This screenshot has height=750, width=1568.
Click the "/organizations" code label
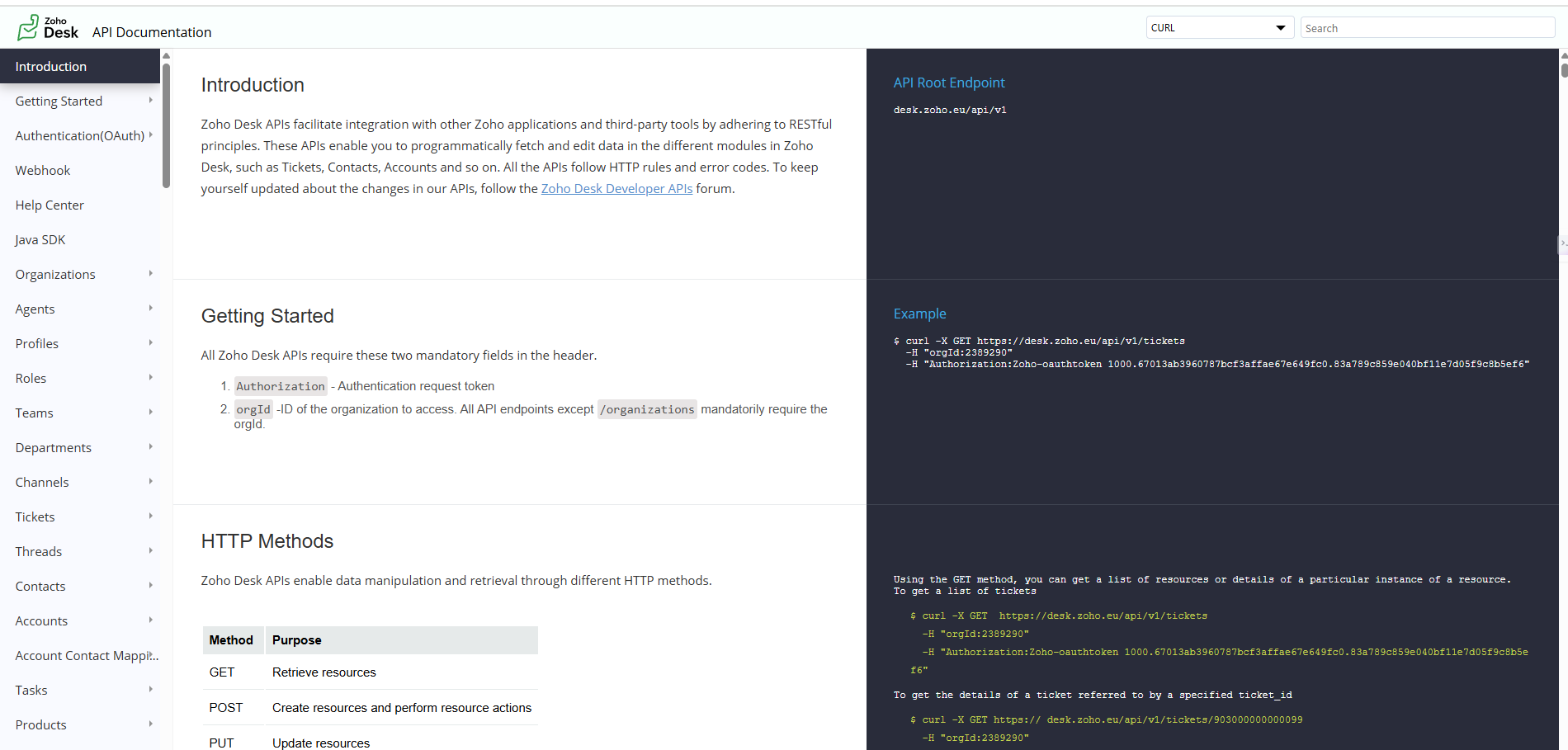[x=647, y=409]
